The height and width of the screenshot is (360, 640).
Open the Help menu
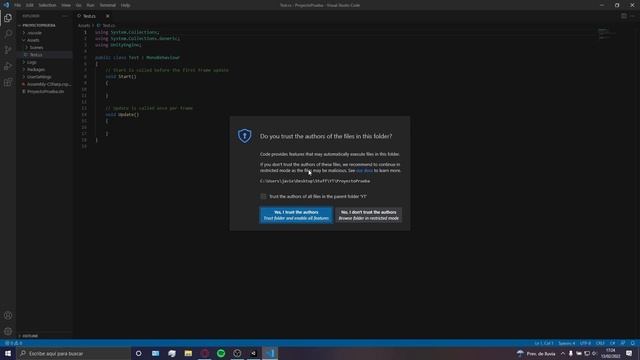point(125,5)
